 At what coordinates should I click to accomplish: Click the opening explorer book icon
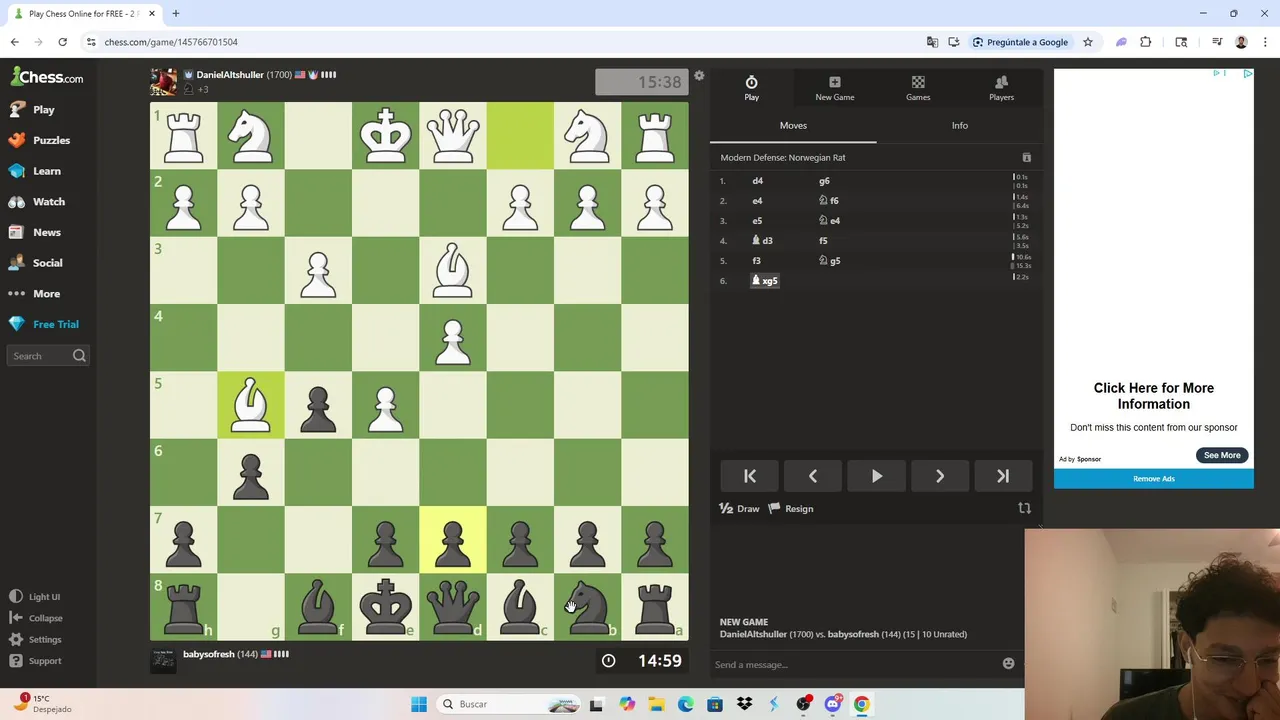click(1026, 158)
